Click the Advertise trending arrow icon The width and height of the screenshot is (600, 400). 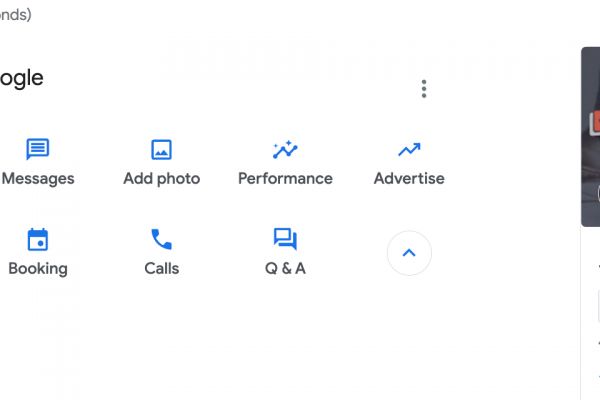coord(408,150)
